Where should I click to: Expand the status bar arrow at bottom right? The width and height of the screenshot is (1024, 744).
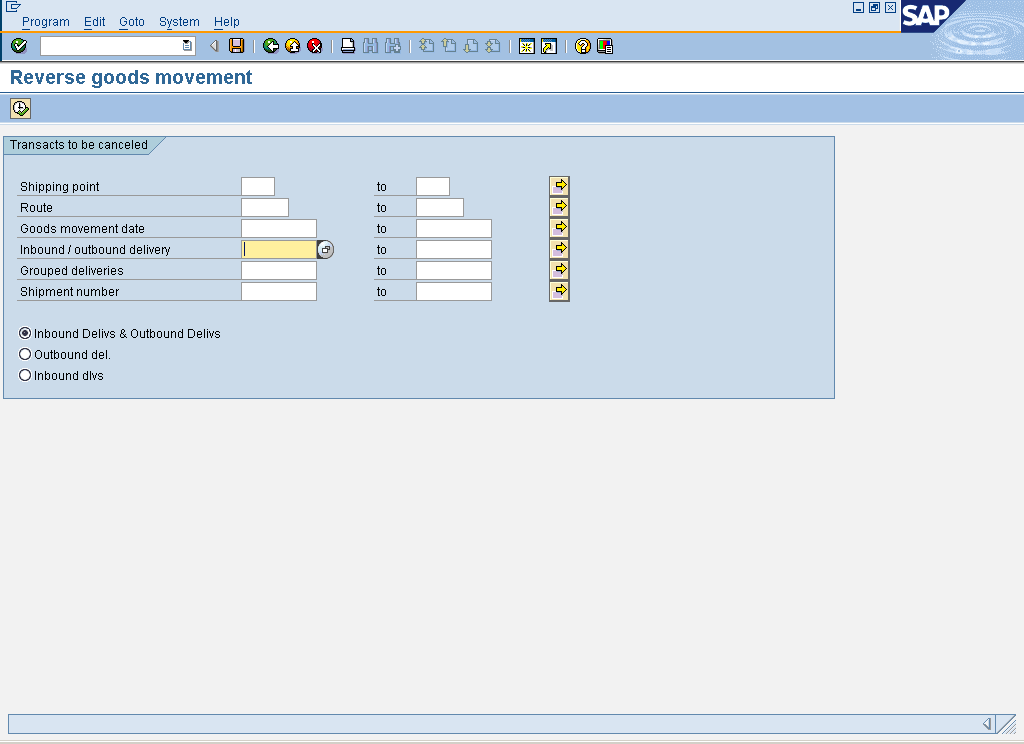coord(987,724)
